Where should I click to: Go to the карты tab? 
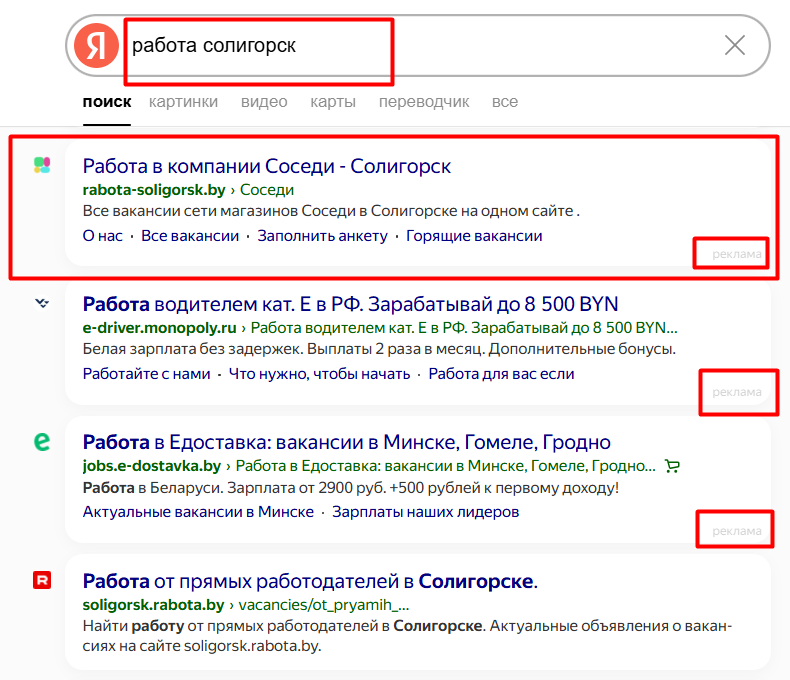[x=333, y=102]
